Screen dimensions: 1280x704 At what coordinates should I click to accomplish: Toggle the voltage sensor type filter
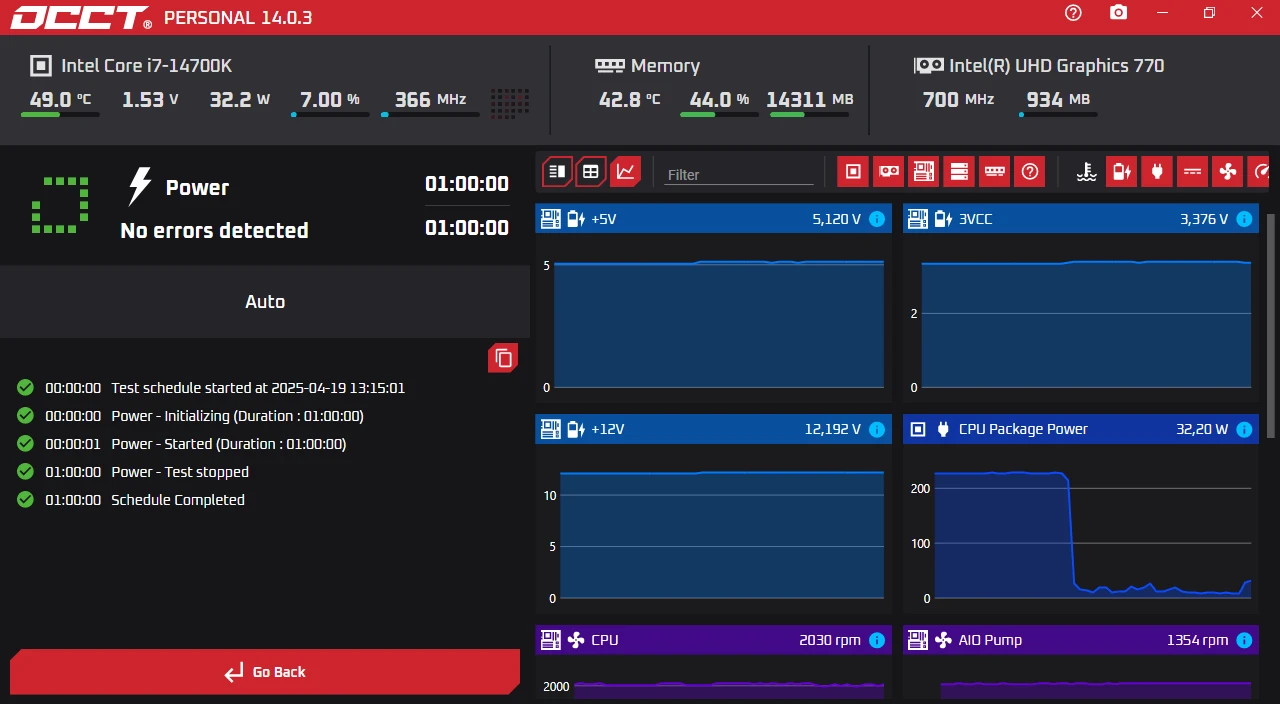click(x=1121, y=172)
